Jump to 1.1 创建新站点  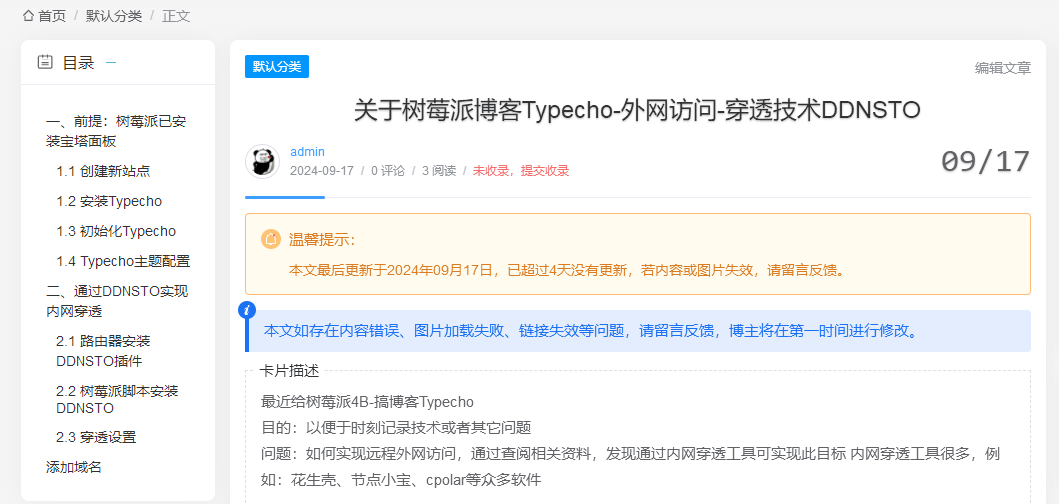pos(103,172)
